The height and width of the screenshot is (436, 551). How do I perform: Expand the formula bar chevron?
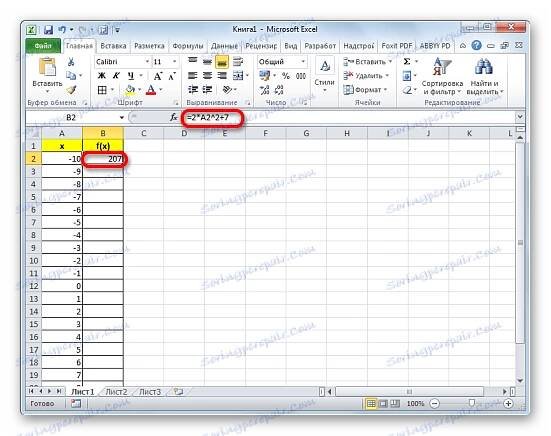[520, 117]
